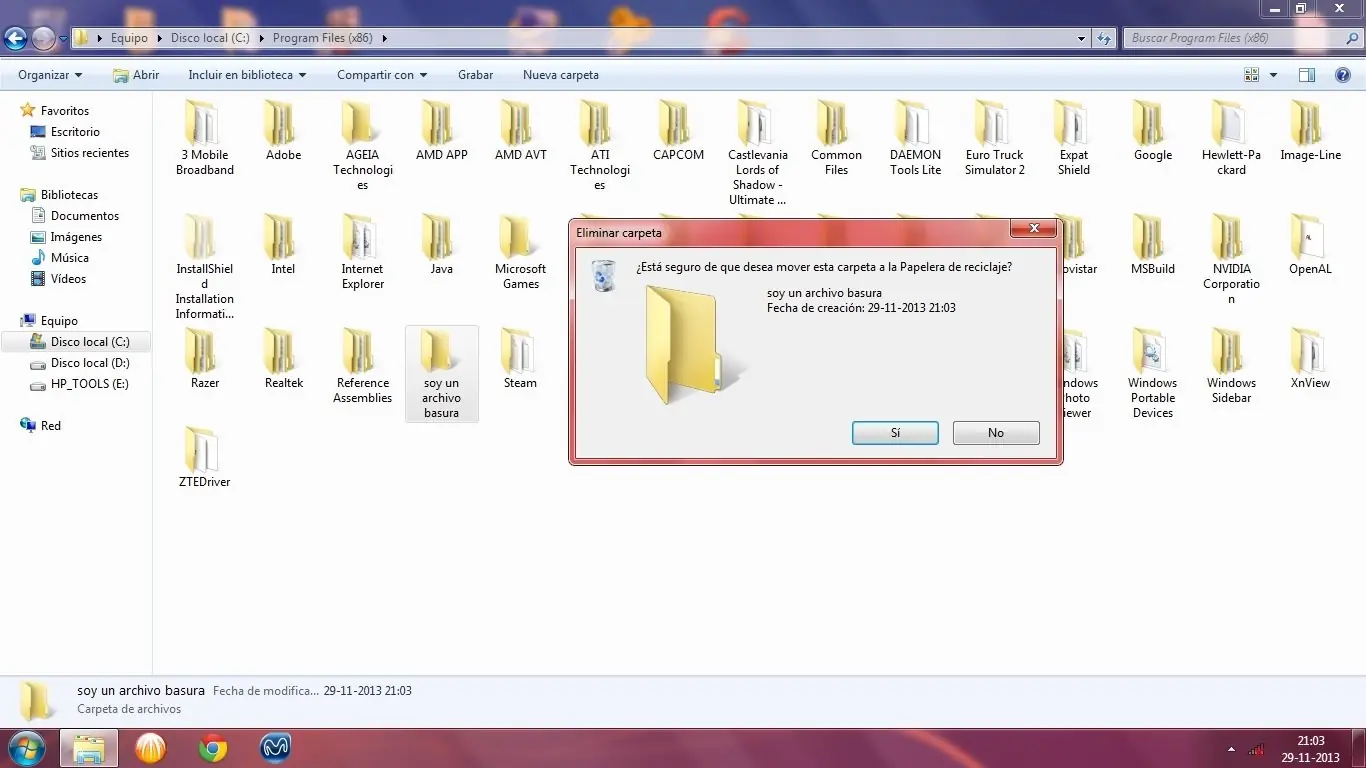
Task: Expand the Incluir en biblioteca menu
Action: coord(247,75)
